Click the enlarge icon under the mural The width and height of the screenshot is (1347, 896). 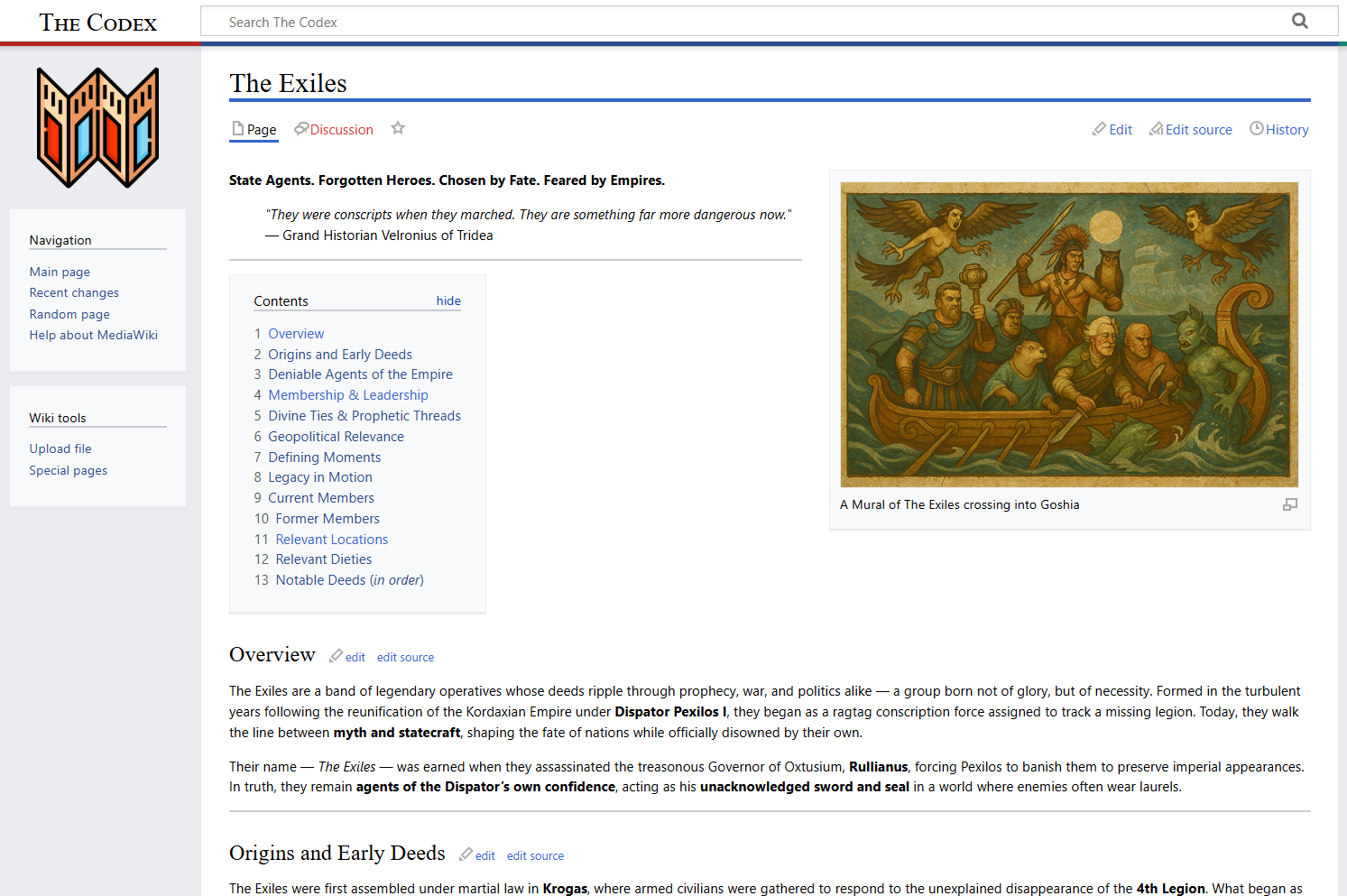1289,504
